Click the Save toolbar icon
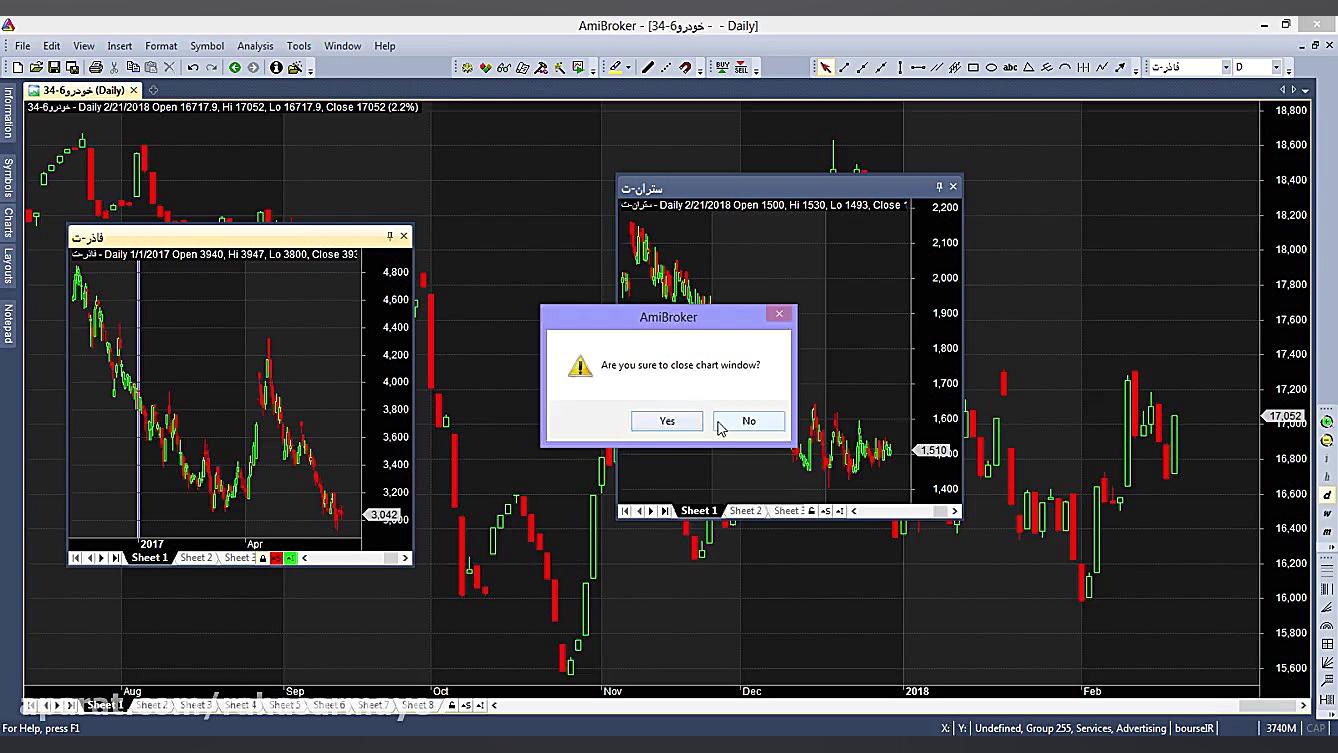Image resolution: width=1338 pixels, height=753 pixels. point(54,68)
